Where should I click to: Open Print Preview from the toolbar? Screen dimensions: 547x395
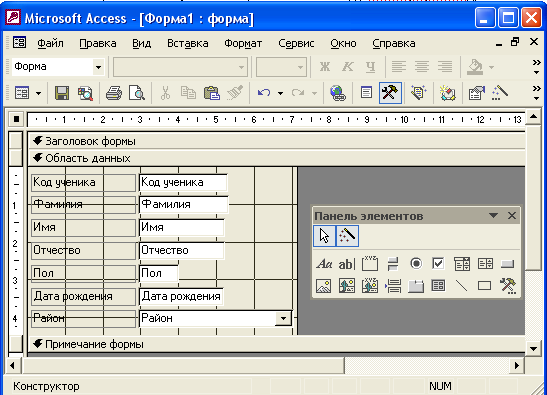click(137, 93)
